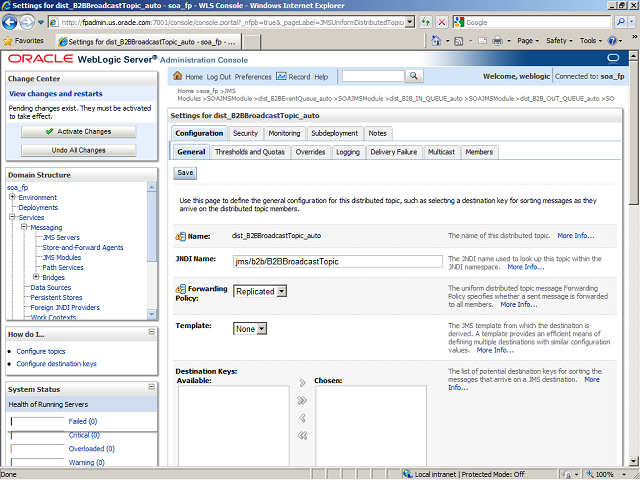This screenshot has height=480, width=640.
Task: Expand the Environment tree node
Action: point(13,197)
